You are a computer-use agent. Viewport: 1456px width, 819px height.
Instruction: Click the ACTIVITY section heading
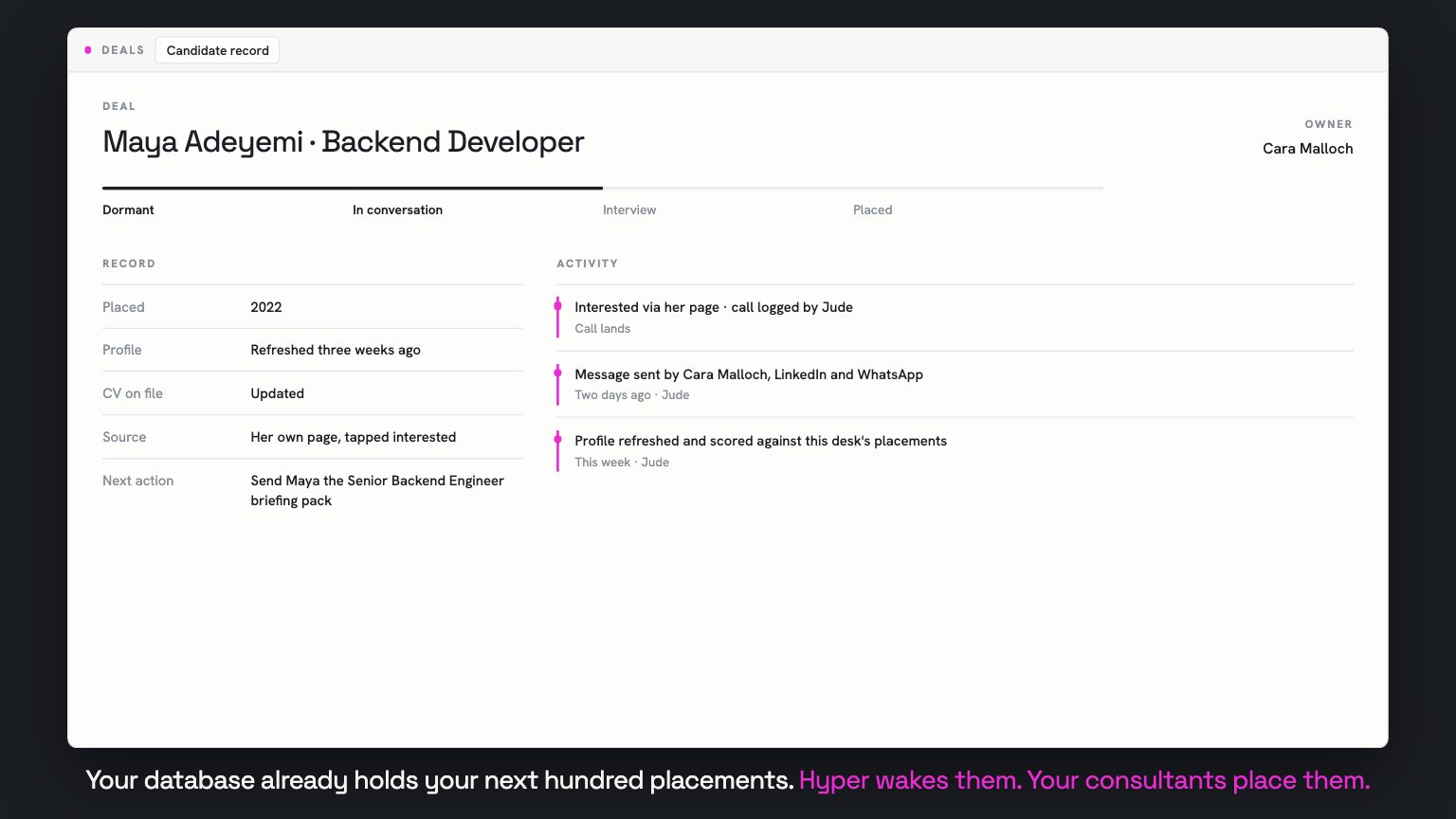587,264
